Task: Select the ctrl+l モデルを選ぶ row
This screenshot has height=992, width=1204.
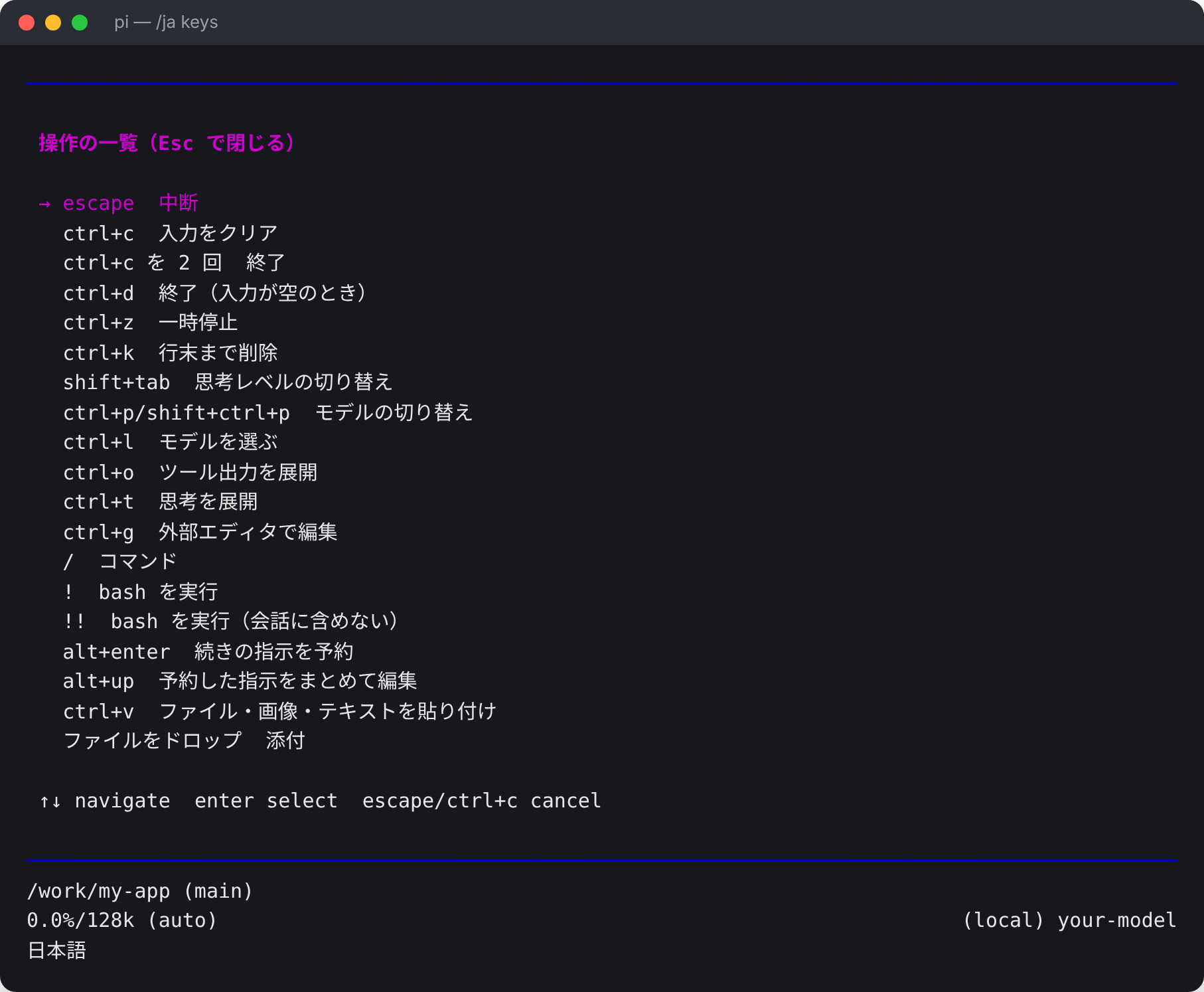Action: coord(171,442)
